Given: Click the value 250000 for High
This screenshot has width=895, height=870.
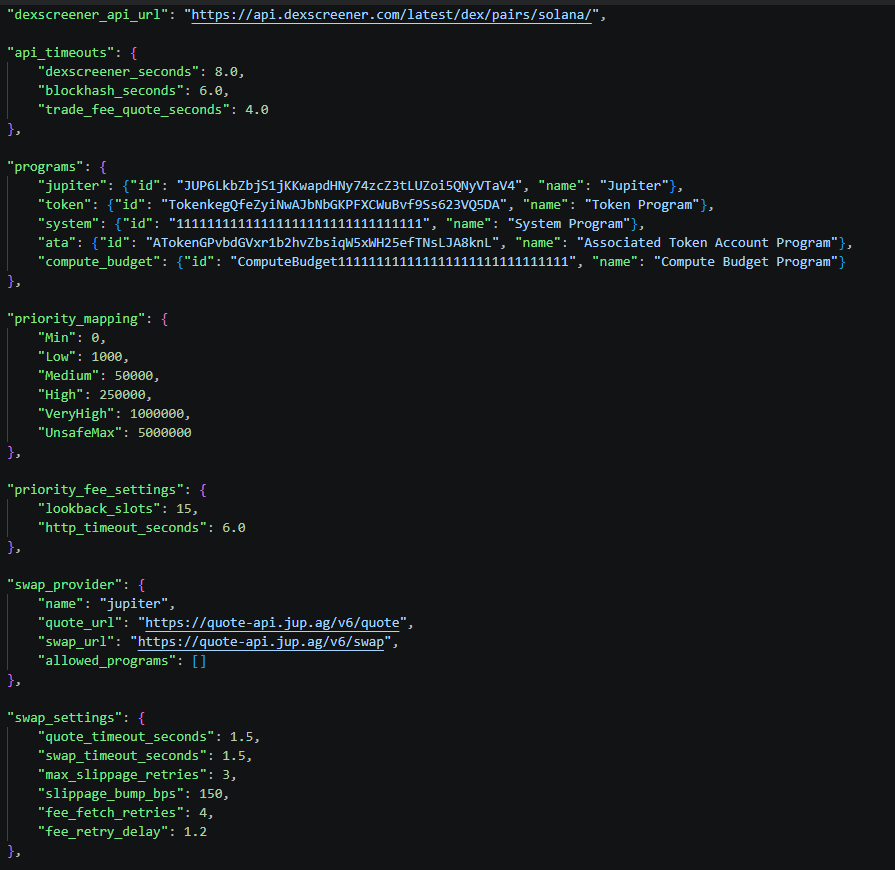Looking at the screenshot, I should point(122,395).
